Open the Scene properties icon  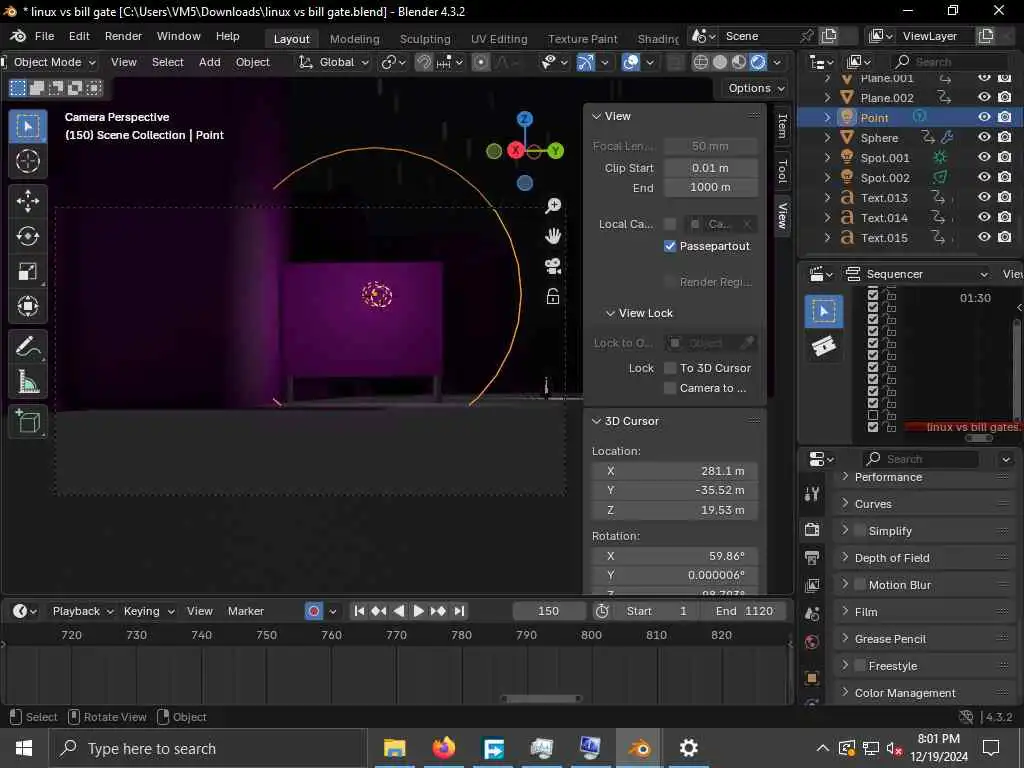[812, 614]
